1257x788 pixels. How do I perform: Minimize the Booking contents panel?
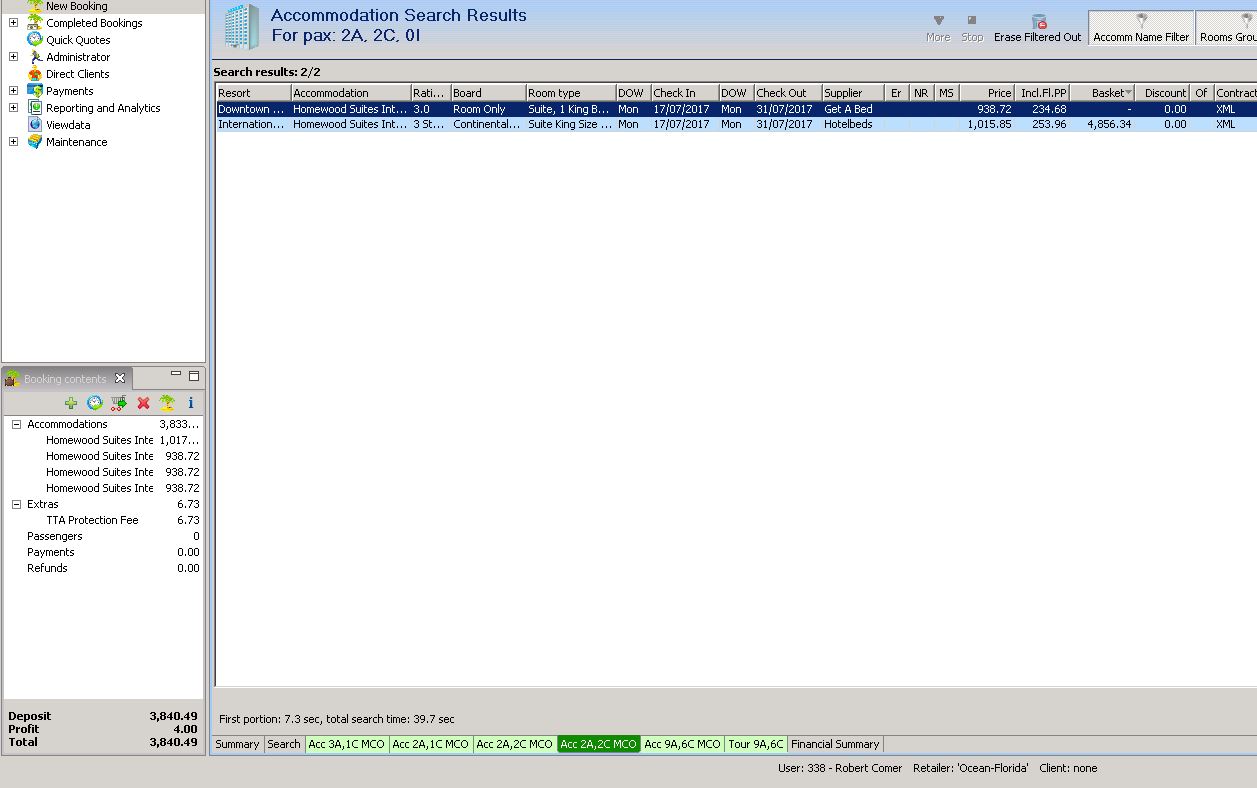pyautogui.click(x=176, y=375)
